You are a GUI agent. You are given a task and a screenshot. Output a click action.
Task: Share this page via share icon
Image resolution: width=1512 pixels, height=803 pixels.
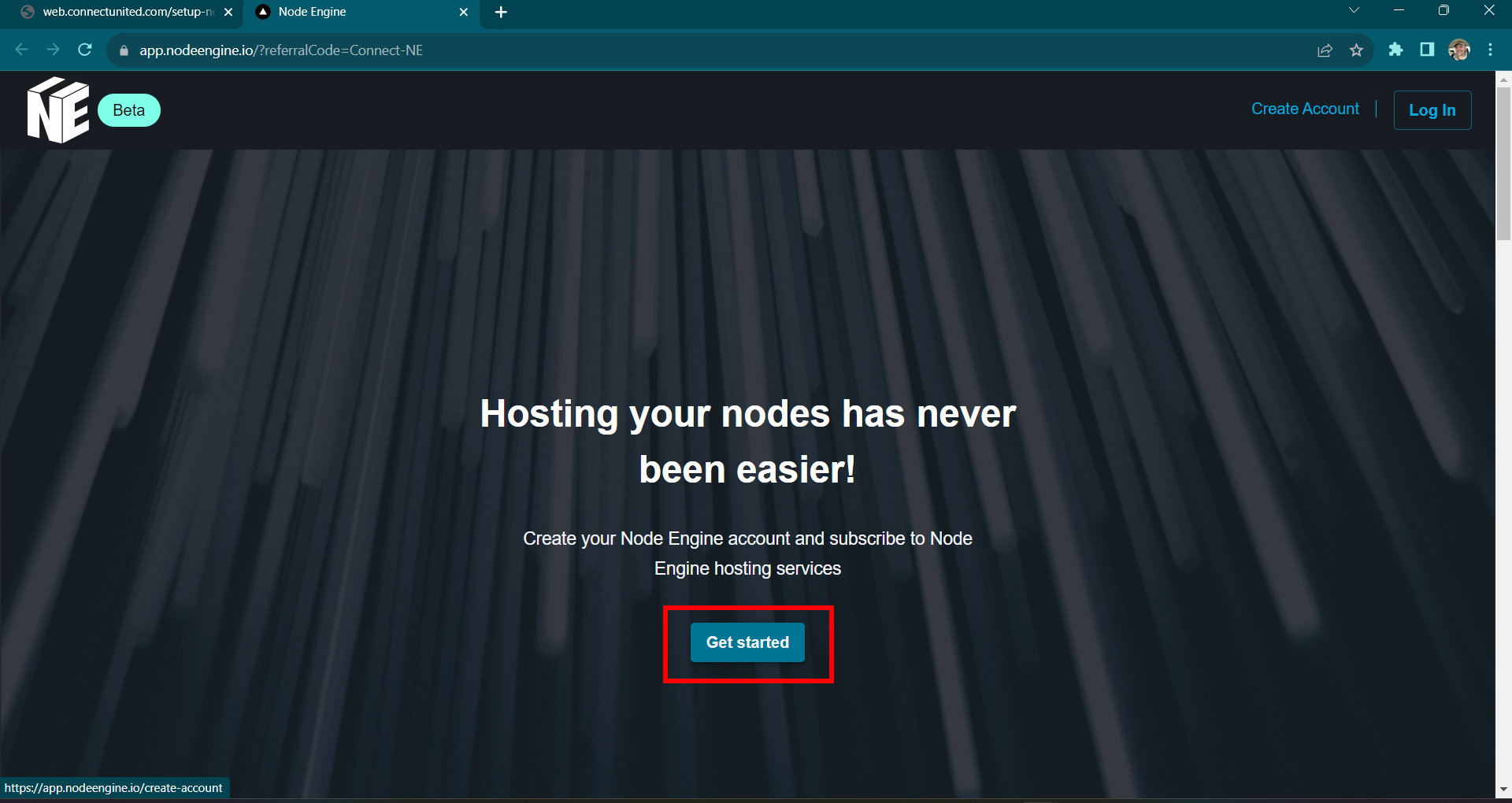pos(1325,50)
